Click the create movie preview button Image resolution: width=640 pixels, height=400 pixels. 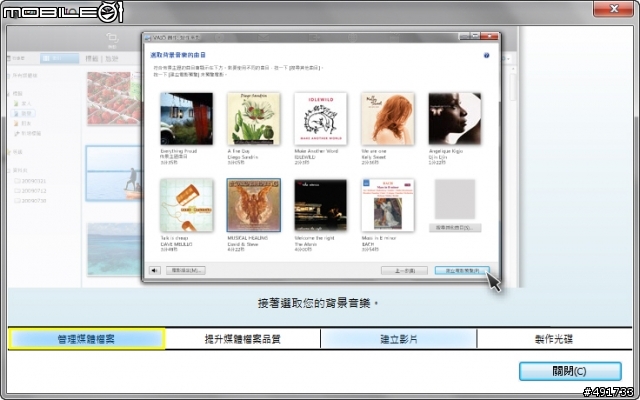tap(462, 271)
